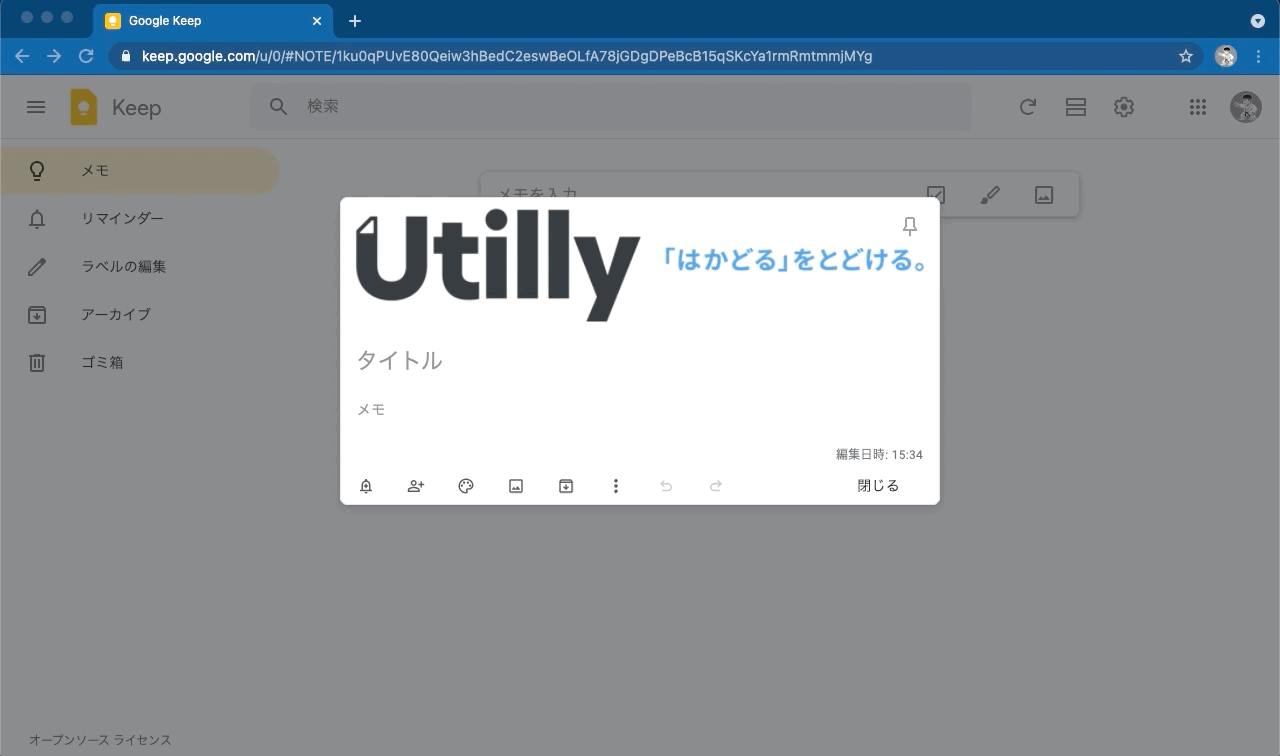1280x756 pixels.
Task: Click the redo arrow in note toolbar
Action: pyautogui.click(x=716, y=486)
